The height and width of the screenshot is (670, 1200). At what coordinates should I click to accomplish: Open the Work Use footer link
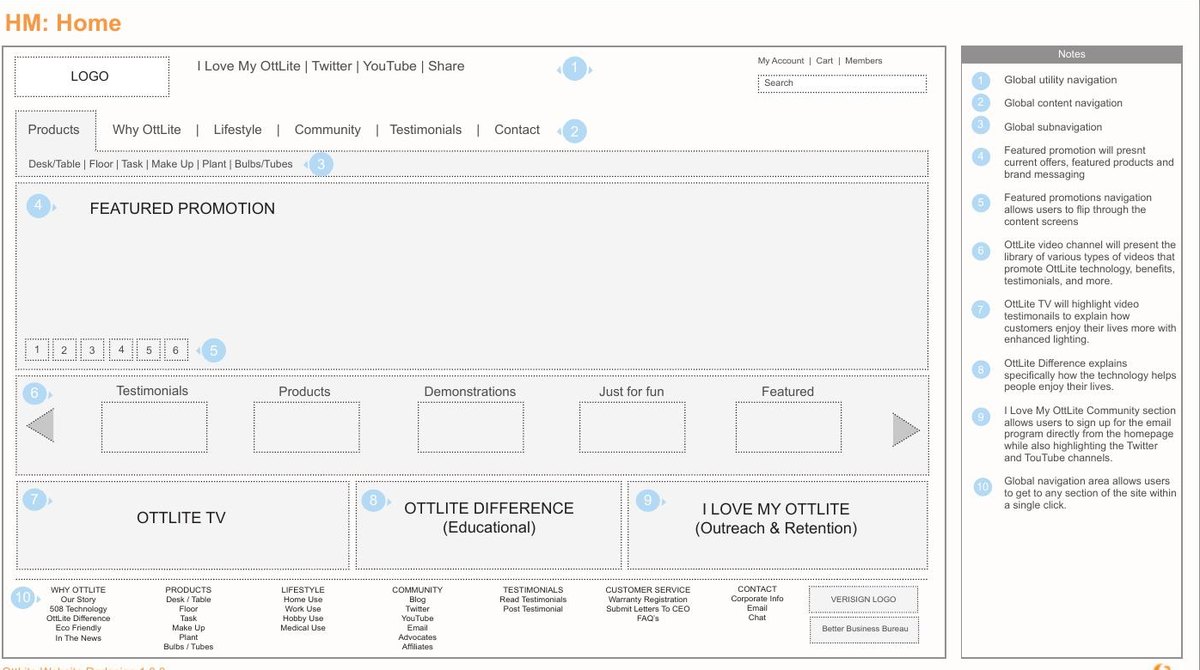coord(303,609)
